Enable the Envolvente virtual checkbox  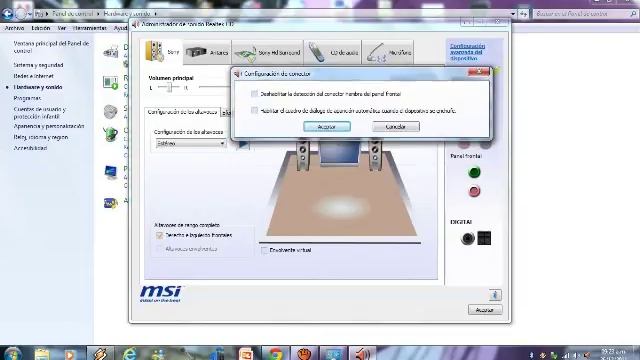pos(264,250)
